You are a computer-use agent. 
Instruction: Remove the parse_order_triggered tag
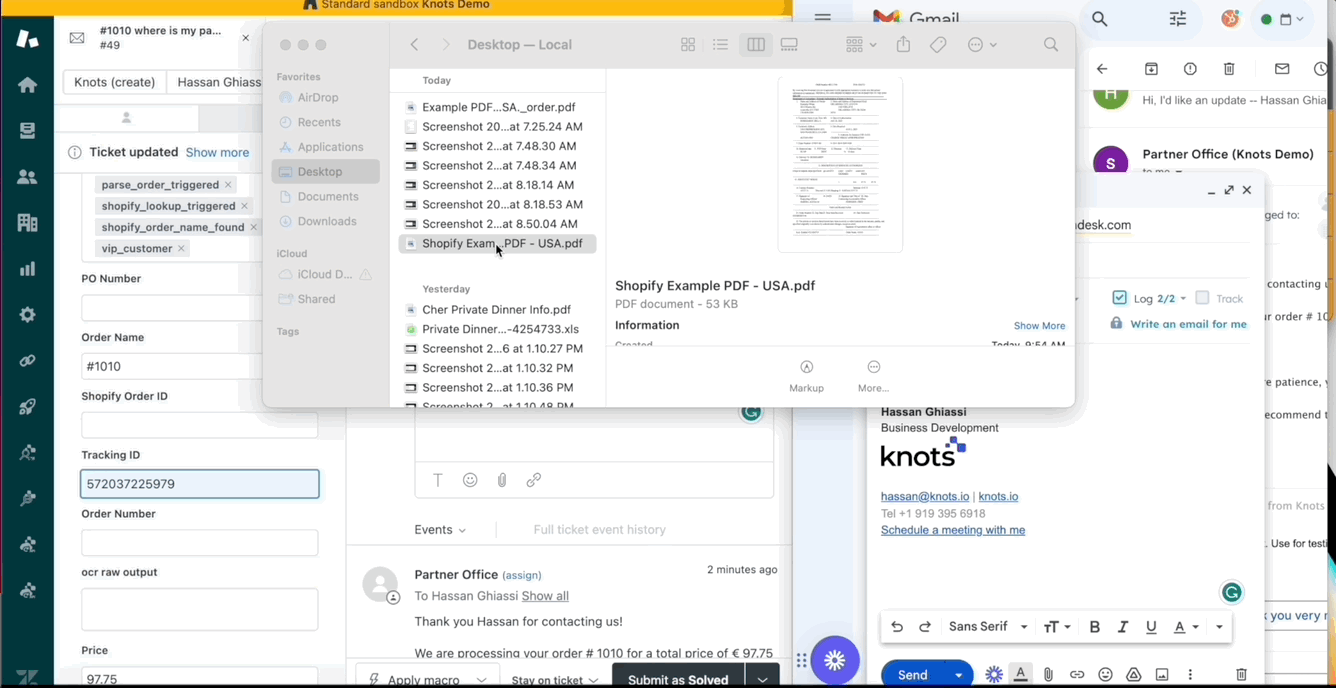(x=228, y=185)
